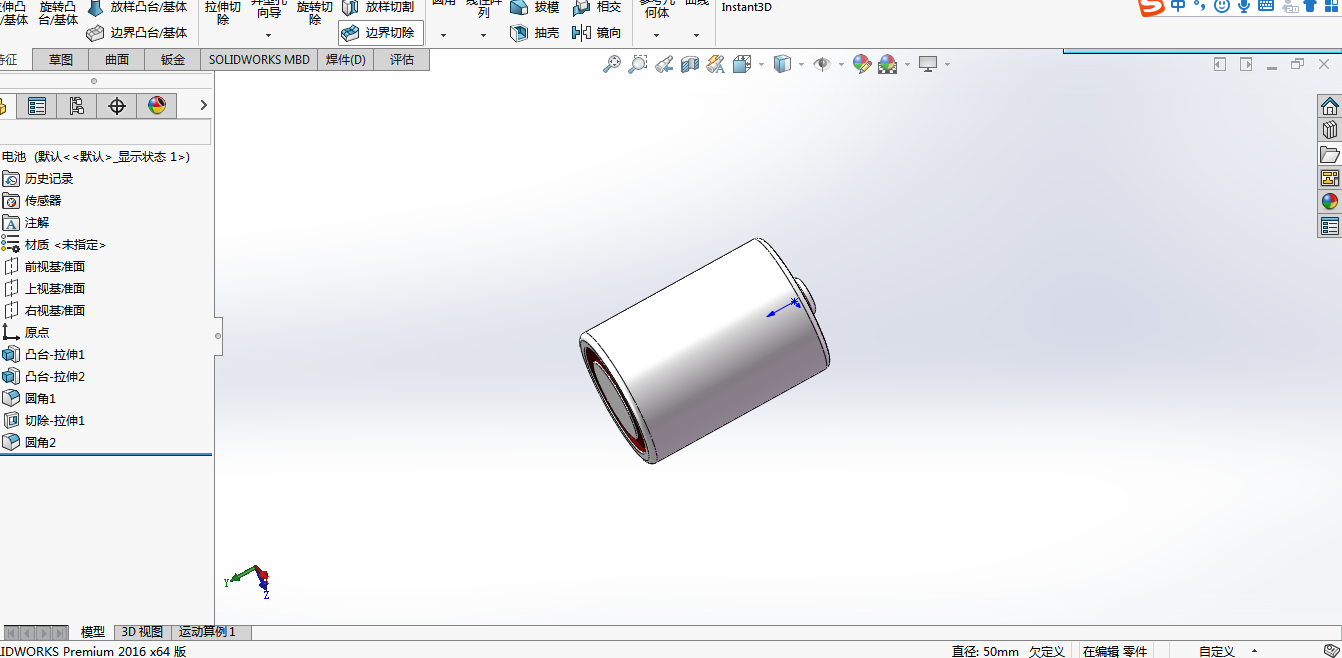The image size is (1342, 658).
Task: Click Previous View icon
Action: point(664,64)
